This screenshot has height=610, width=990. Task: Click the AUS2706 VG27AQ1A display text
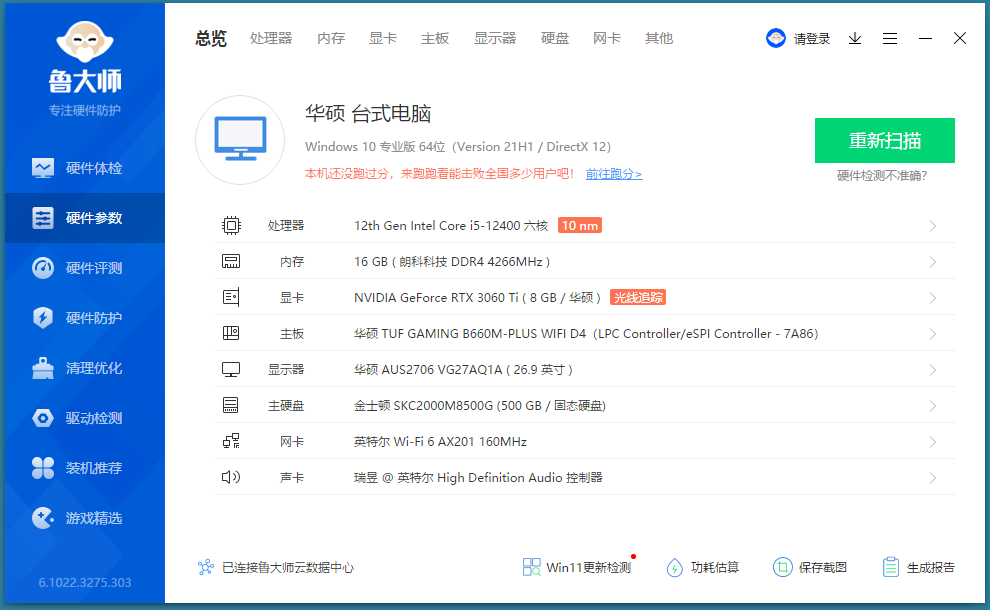click(463, 369)
